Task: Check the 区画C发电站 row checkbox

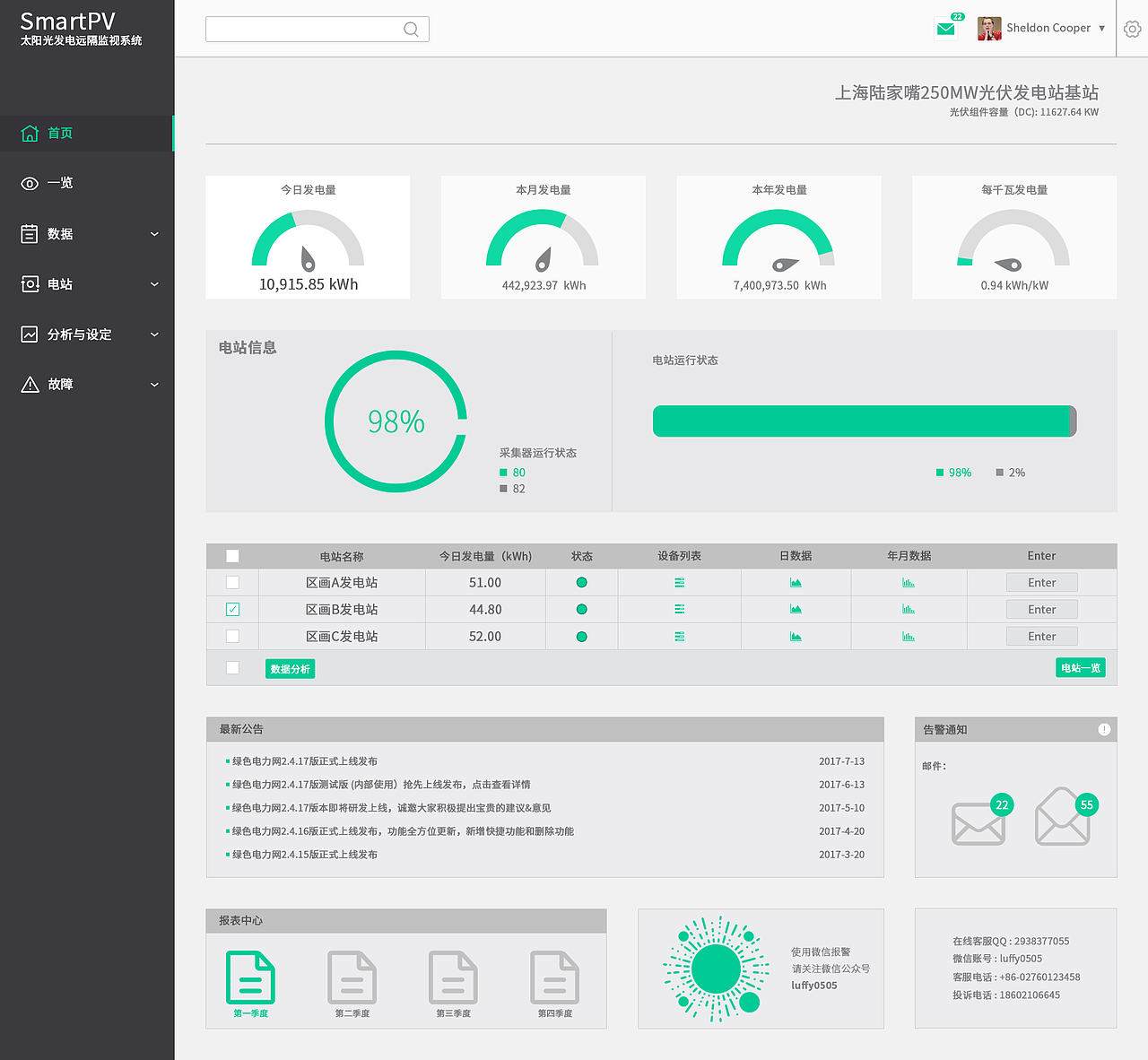Action: point(232,637)
